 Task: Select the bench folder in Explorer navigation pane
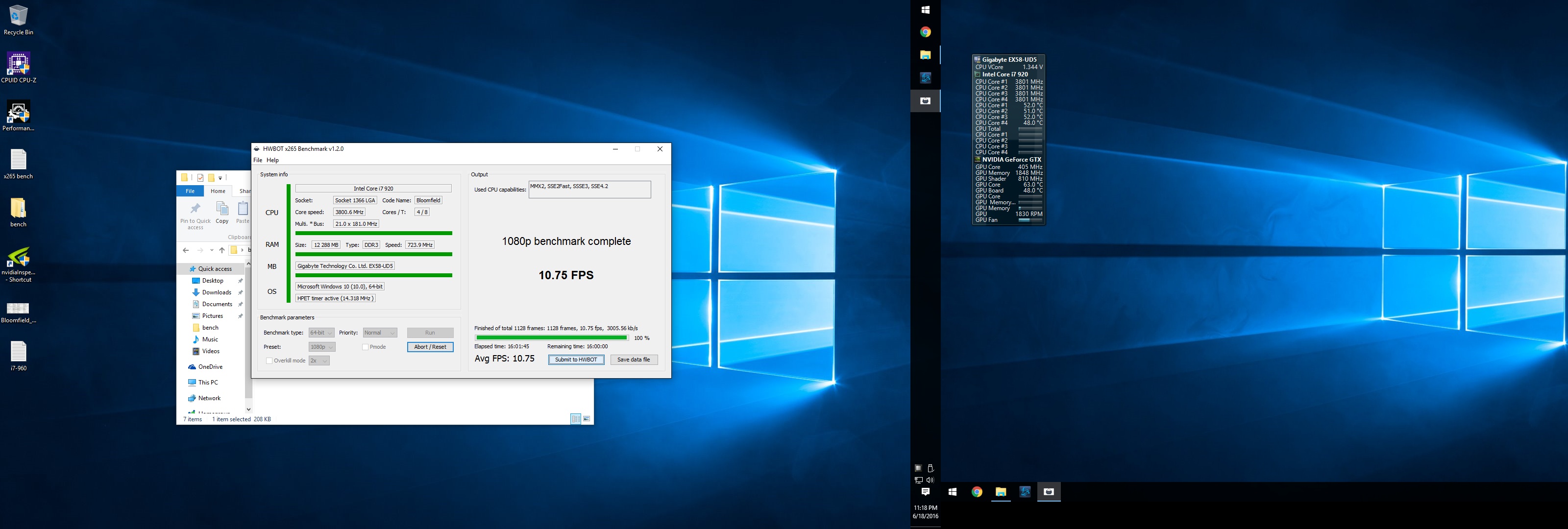pyautogui.click(x=210, y=328)
